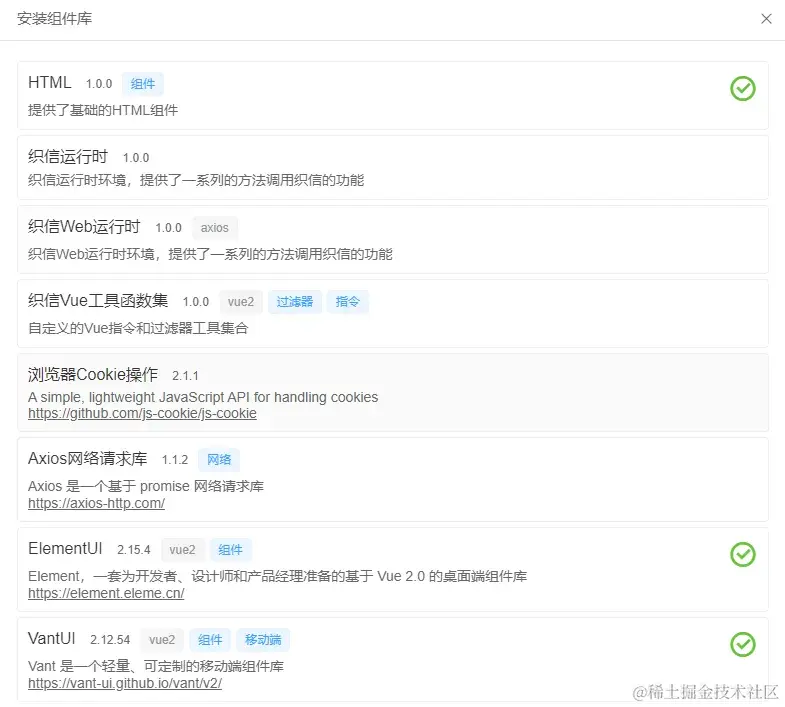The width and height of the screenshot is (785, 707).
Task: Select the VantUI title
Action: 52,639
